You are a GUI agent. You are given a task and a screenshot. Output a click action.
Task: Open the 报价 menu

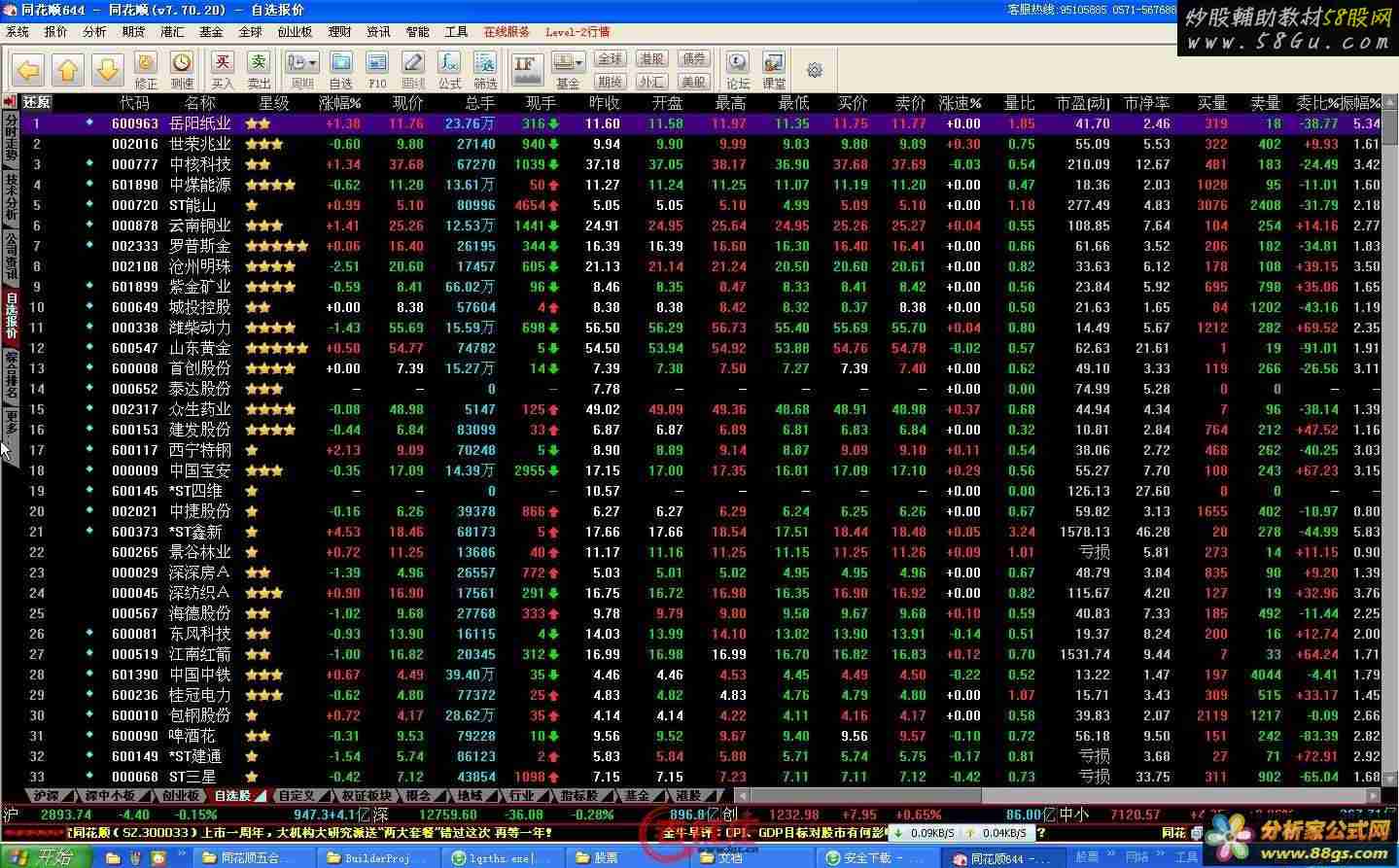click(56, 32)
